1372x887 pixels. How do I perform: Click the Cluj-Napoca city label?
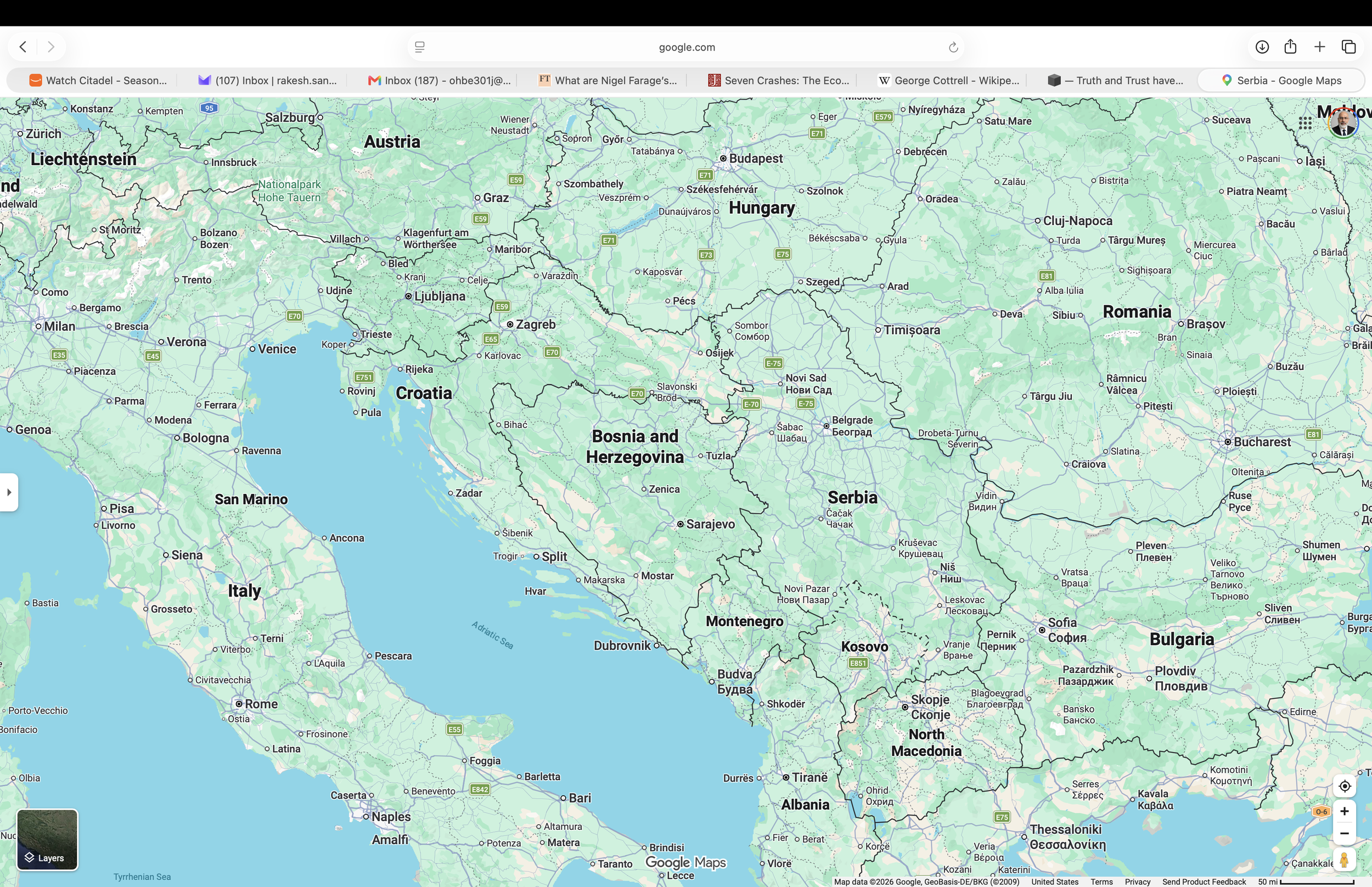[x=1078, y=221]
